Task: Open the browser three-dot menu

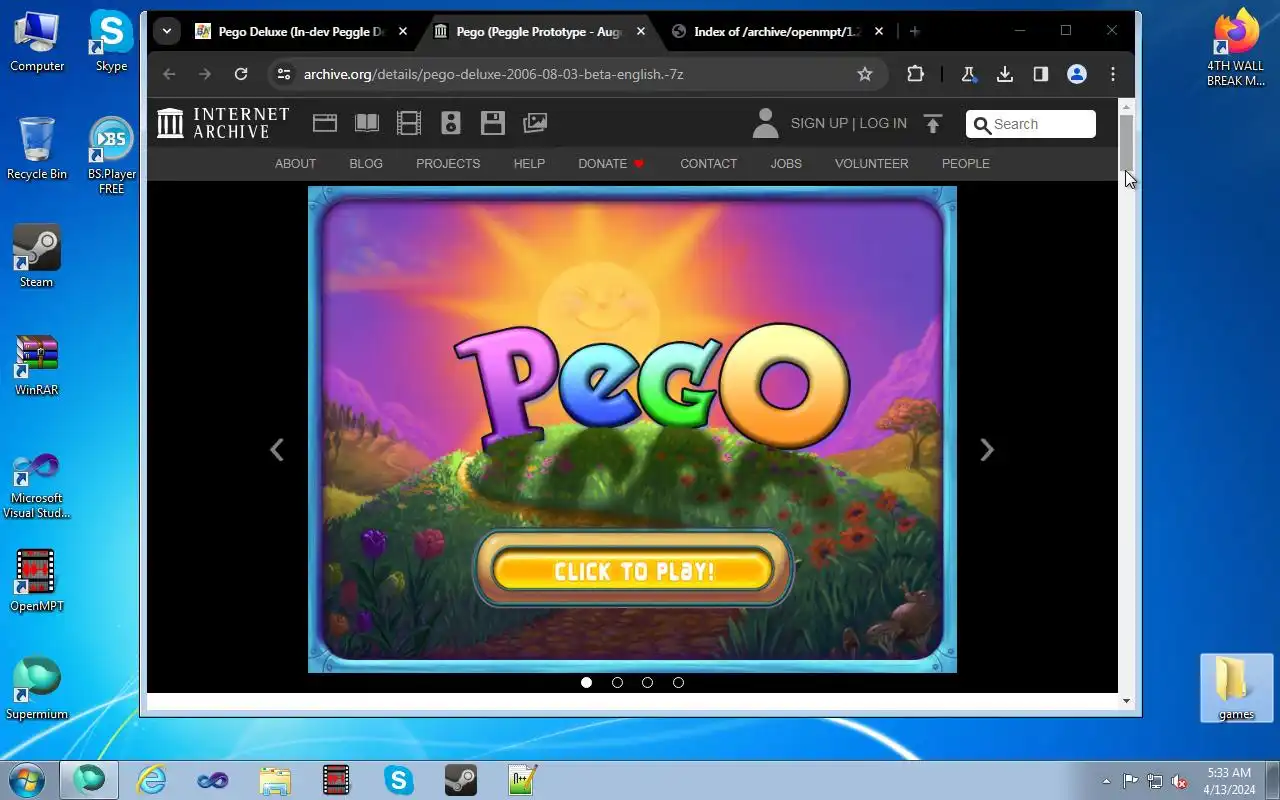Action: coord(1113,74)
